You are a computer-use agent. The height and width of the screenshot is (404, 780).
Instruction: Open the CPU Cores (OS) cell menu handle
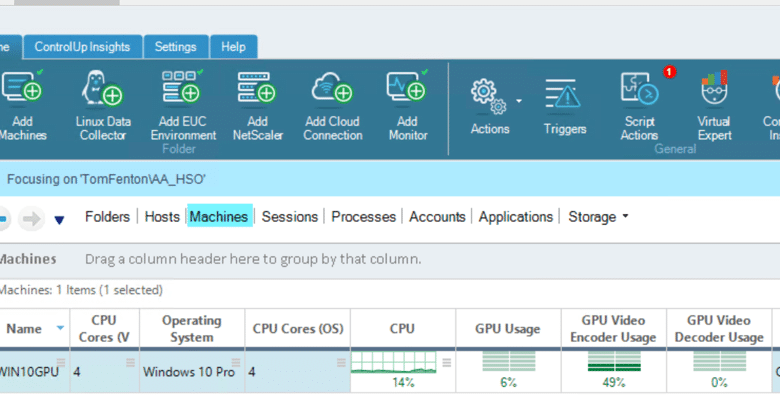pos(341,363)
